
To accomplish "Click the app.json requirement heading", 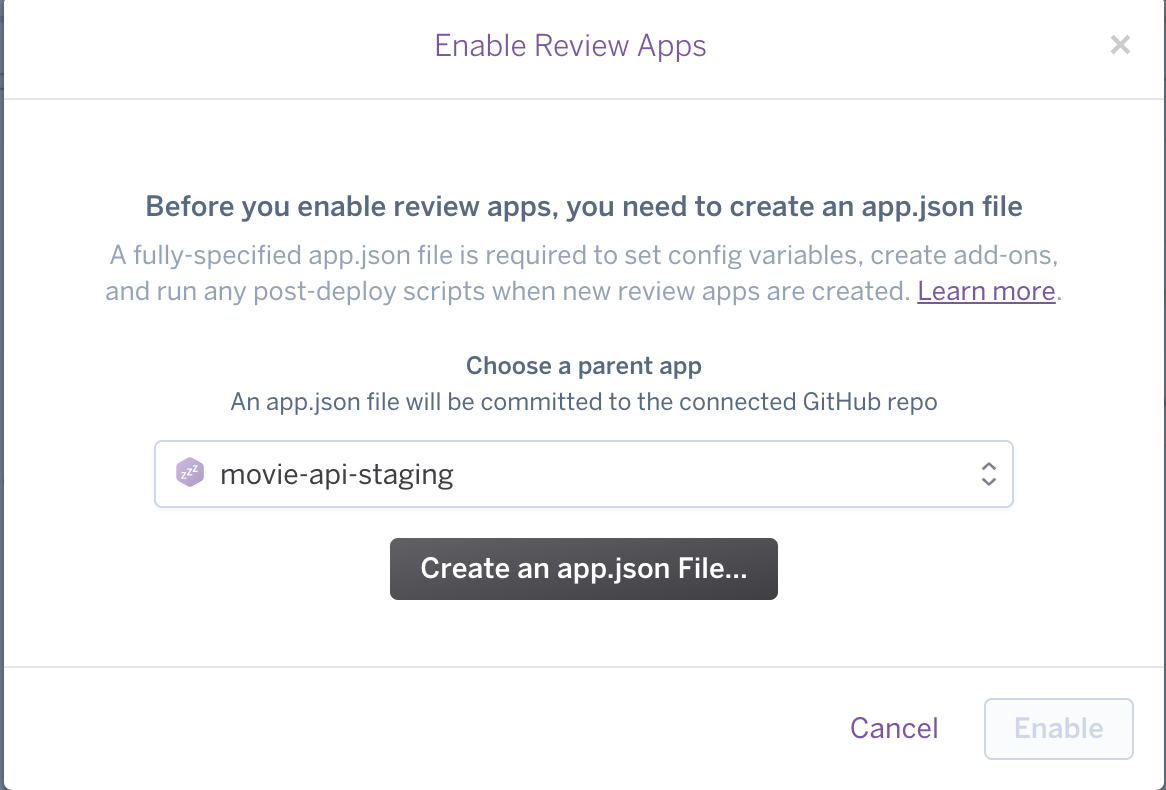I will coord(583,207).
